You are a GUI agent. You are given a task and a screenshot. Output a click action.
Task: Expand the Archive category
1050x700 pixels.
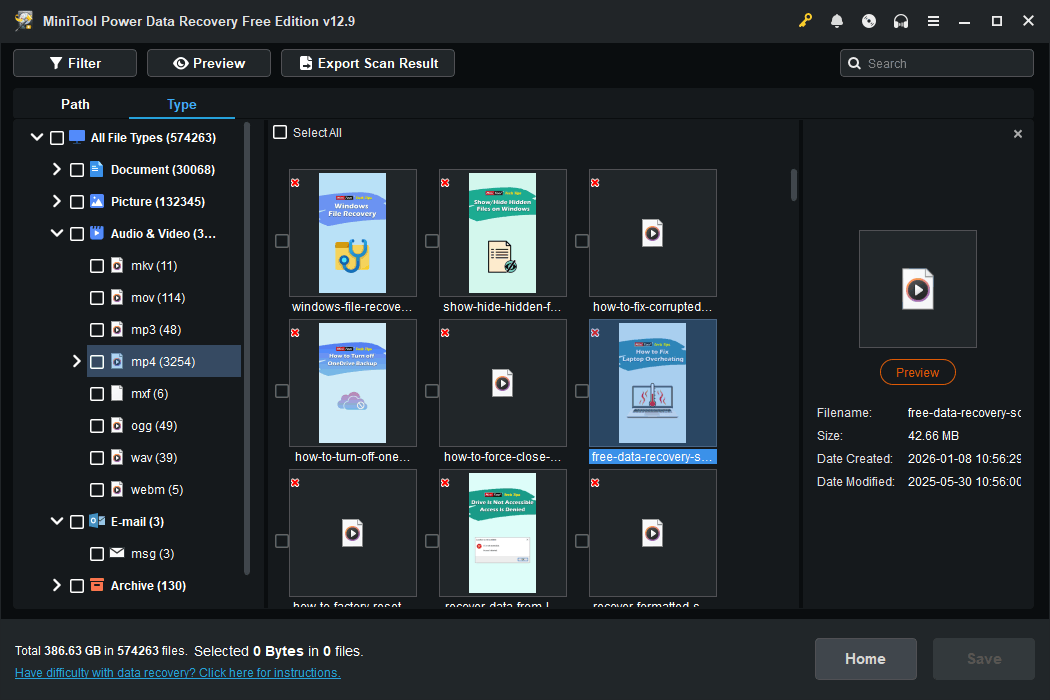coord(57,585)
